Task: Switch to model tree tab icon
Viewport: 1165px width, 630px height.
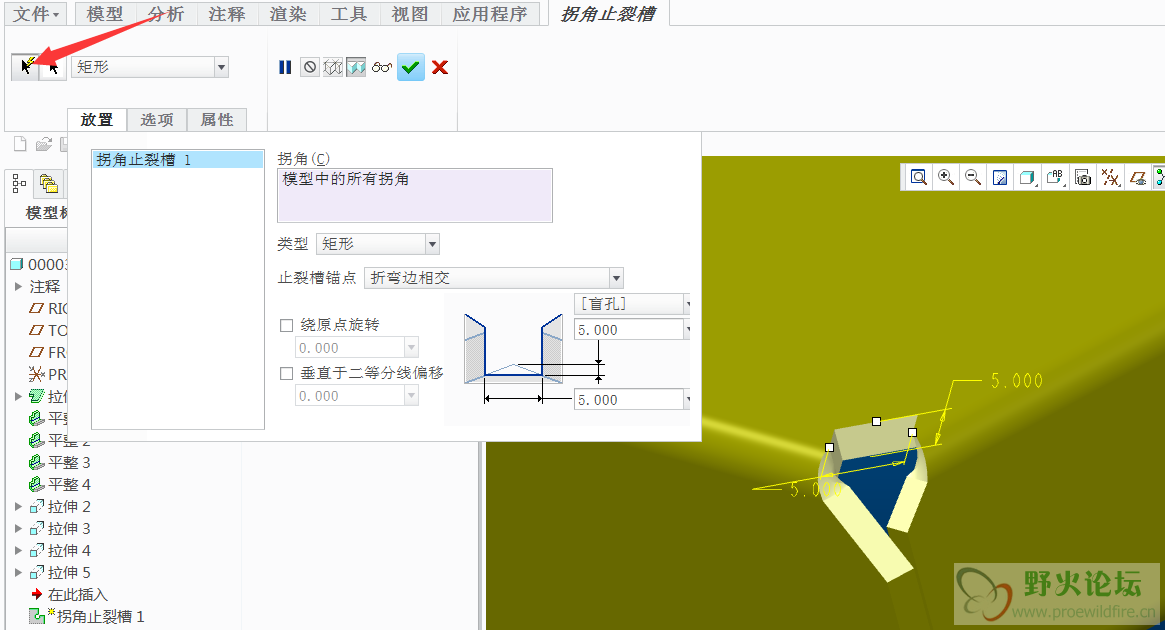Action: (19, 183)
